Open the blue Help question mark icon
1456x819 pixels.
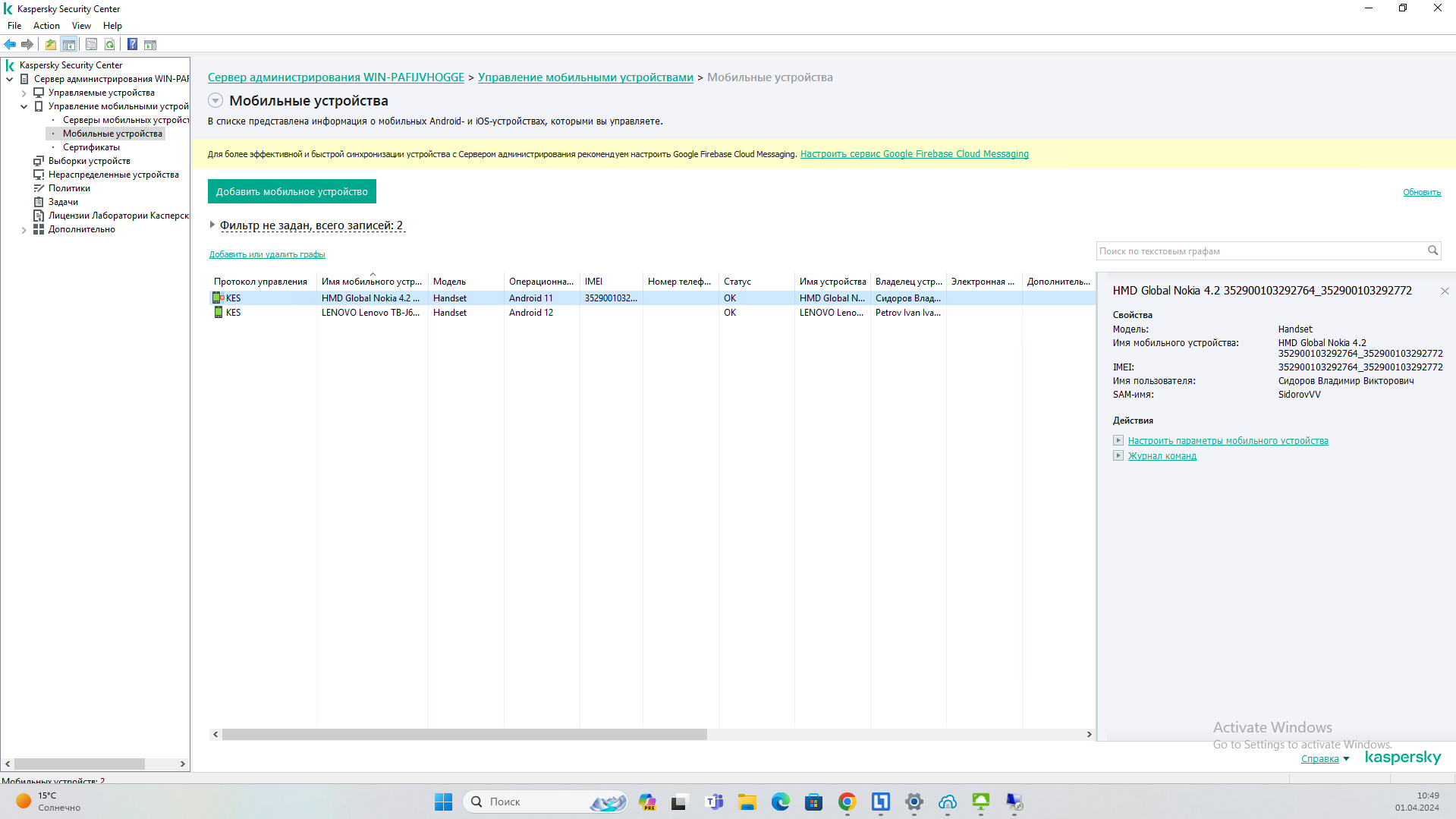click(x=132, y=45)
